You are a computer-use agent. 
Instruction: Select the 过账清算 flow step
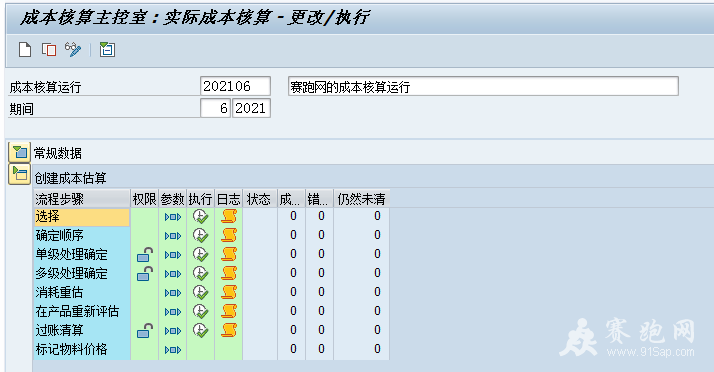82,331
